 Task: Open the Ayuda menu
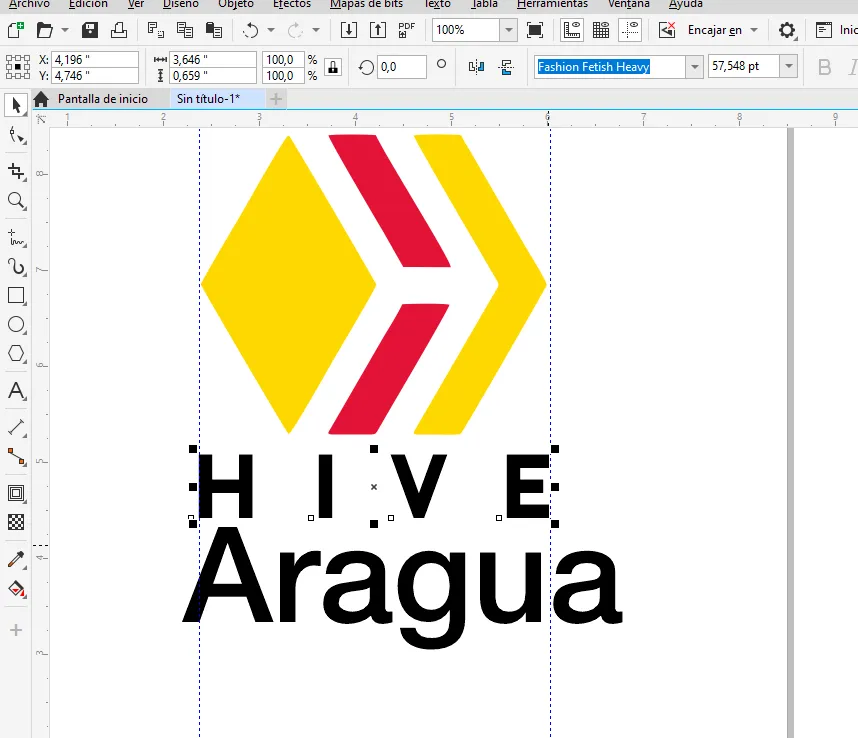coord(686,4)
